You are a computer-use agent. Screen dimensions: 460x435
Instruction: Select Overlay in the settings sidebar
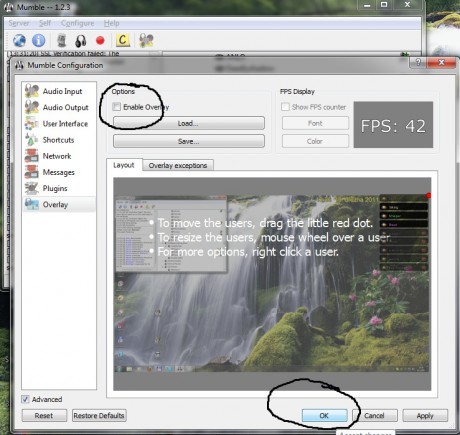59,204
